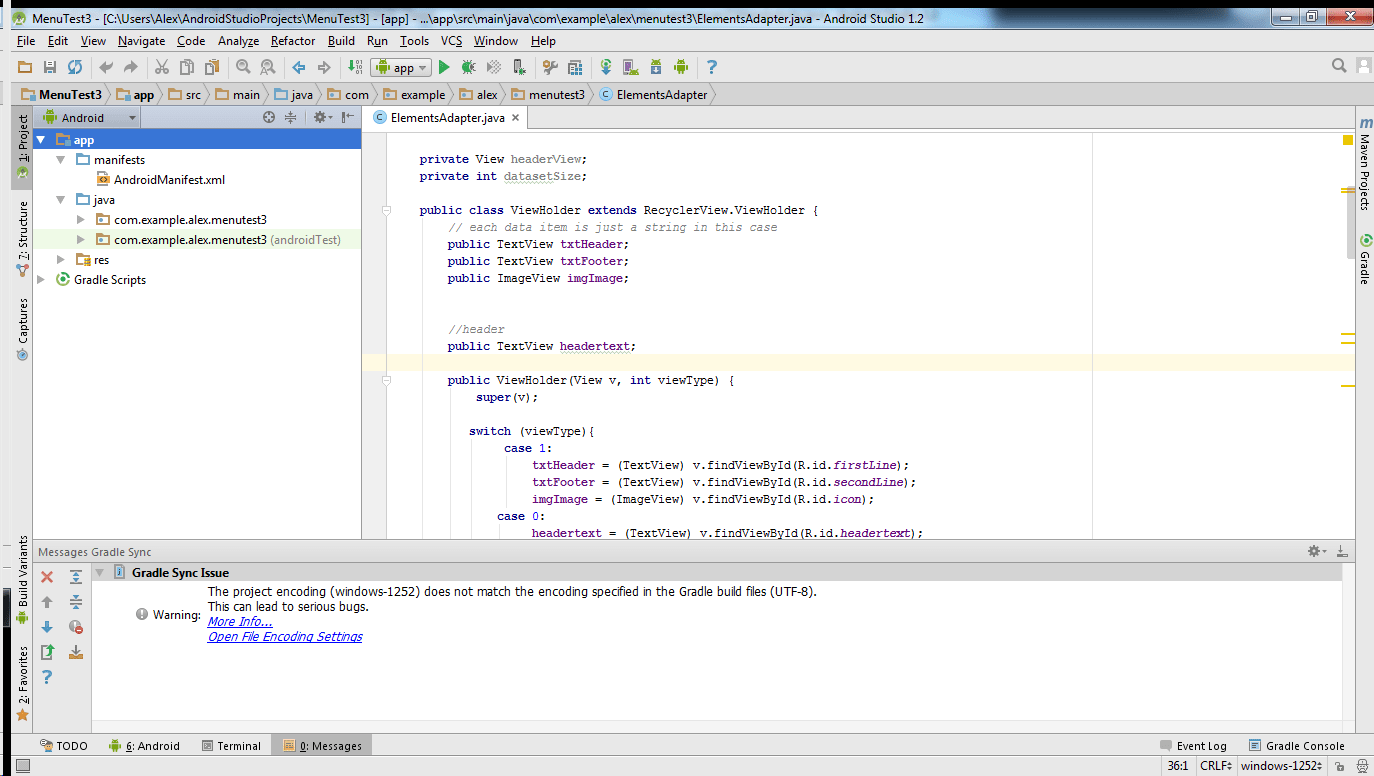
Task: Toggle Expand All in the Messages panel
Action: 76,577
